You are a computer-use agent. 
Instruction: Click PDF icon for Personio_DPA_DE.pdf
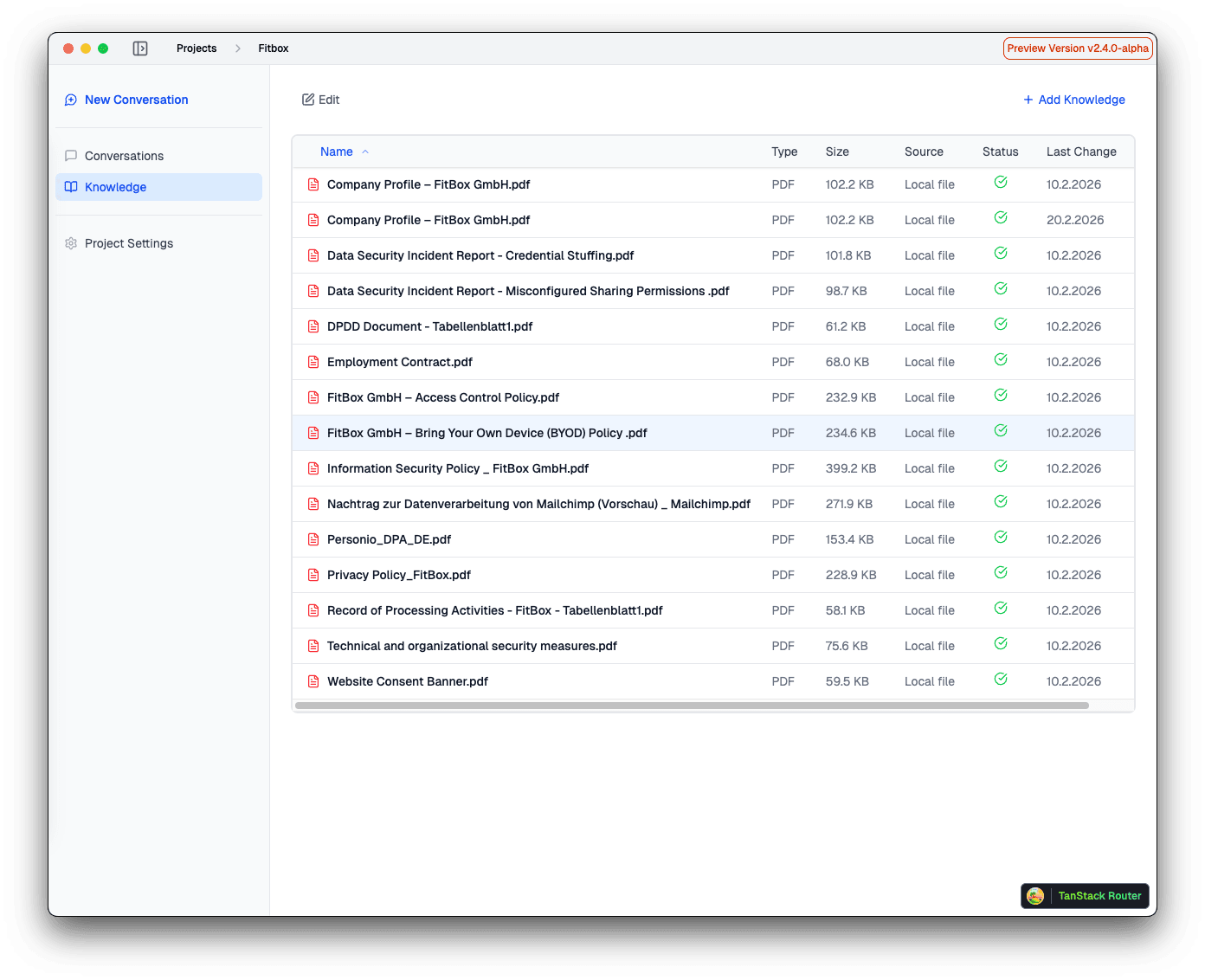[313, 539]
